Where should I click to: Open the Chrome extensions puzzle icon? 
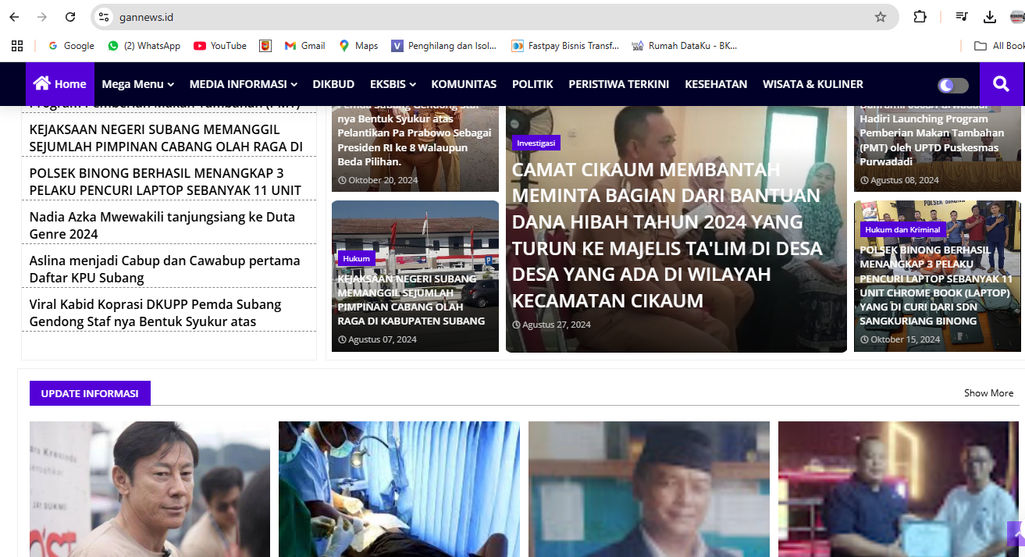click(920, 17)
